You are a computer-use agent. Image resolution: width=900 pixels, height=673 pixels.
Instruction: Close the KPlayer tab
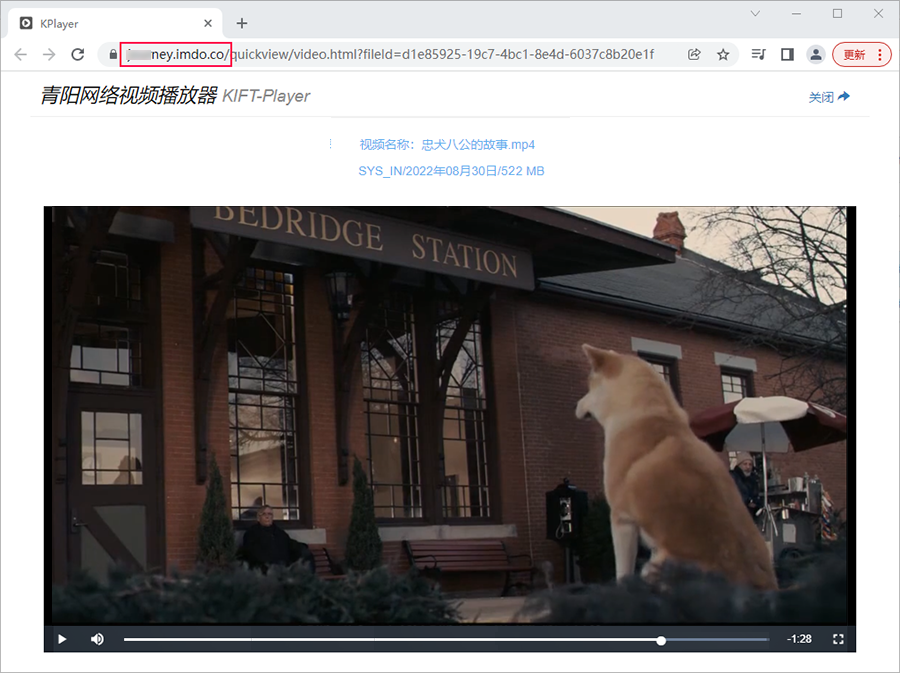[x=207, y=23]
